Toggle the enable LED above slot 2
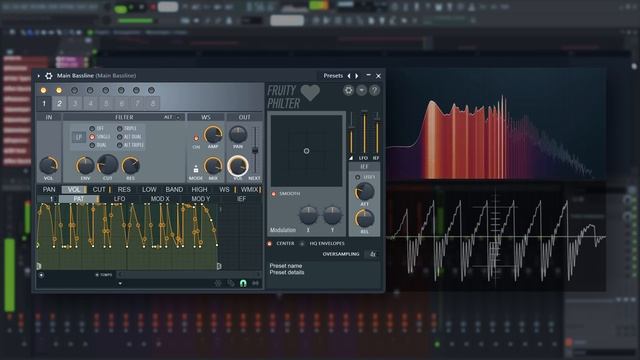Viewport: 640px width, 360px height. click(59, 90)
